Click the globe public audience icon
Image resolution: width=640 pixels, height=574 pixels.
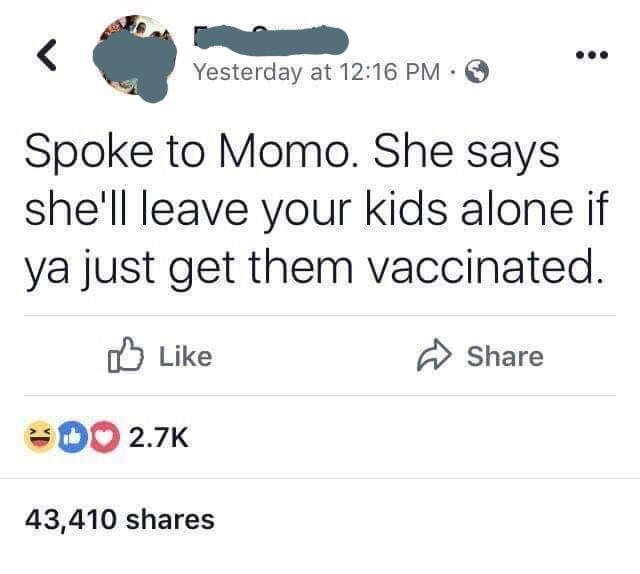[x=478, y=72]
